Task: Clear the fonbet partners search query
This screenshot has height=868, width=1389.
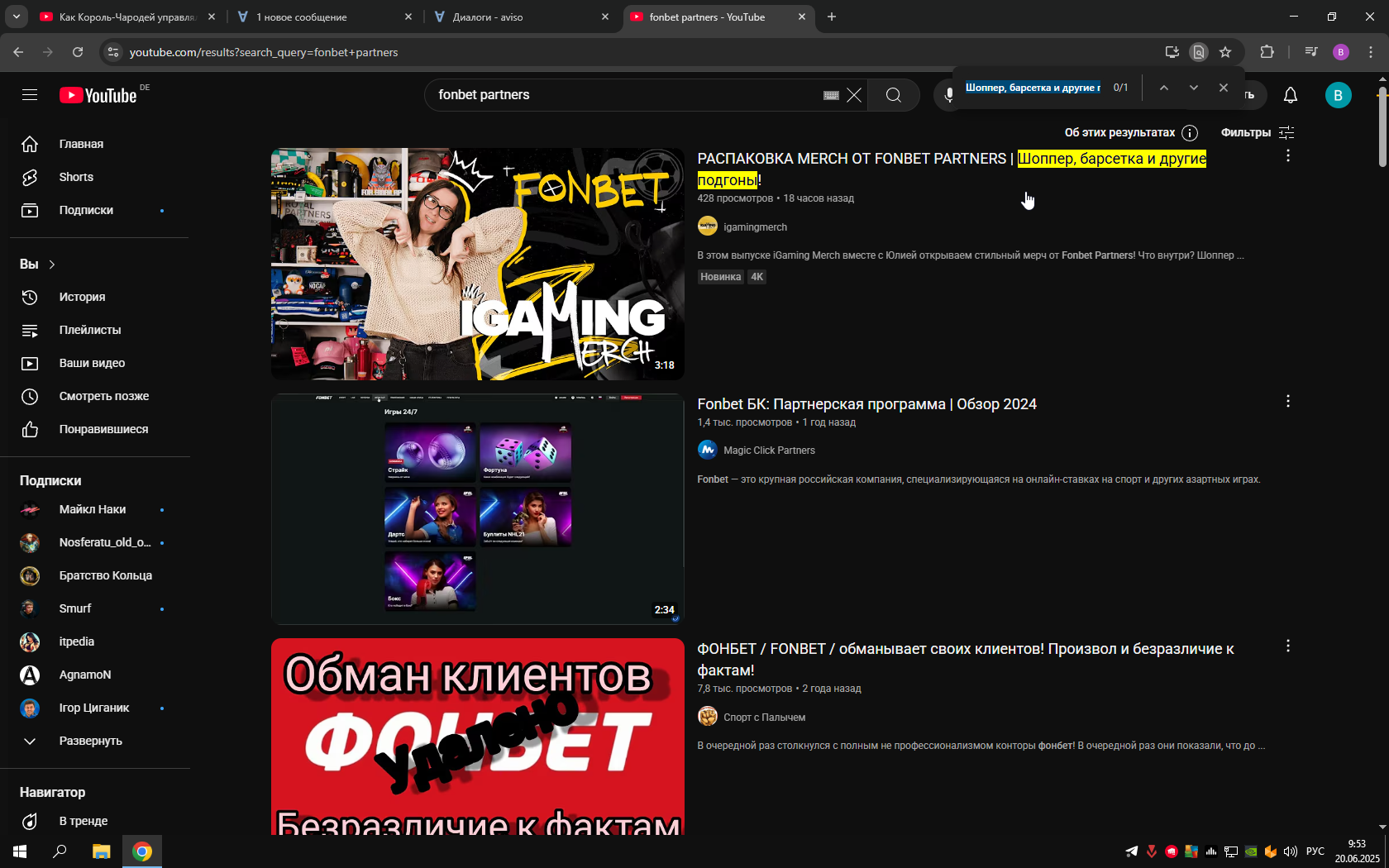Action: [854, 95]
